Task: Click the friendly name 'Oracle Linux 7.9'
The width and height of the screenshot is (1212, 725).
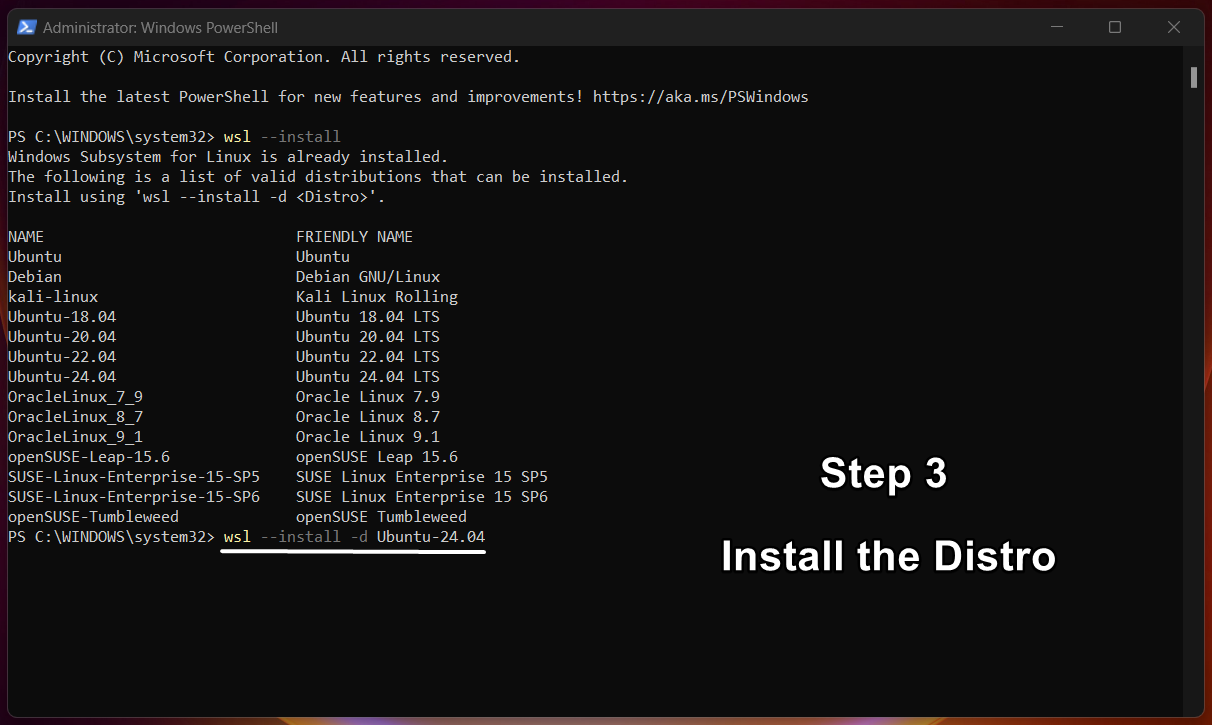Action: pyautogui.click(x=368, y=397)
